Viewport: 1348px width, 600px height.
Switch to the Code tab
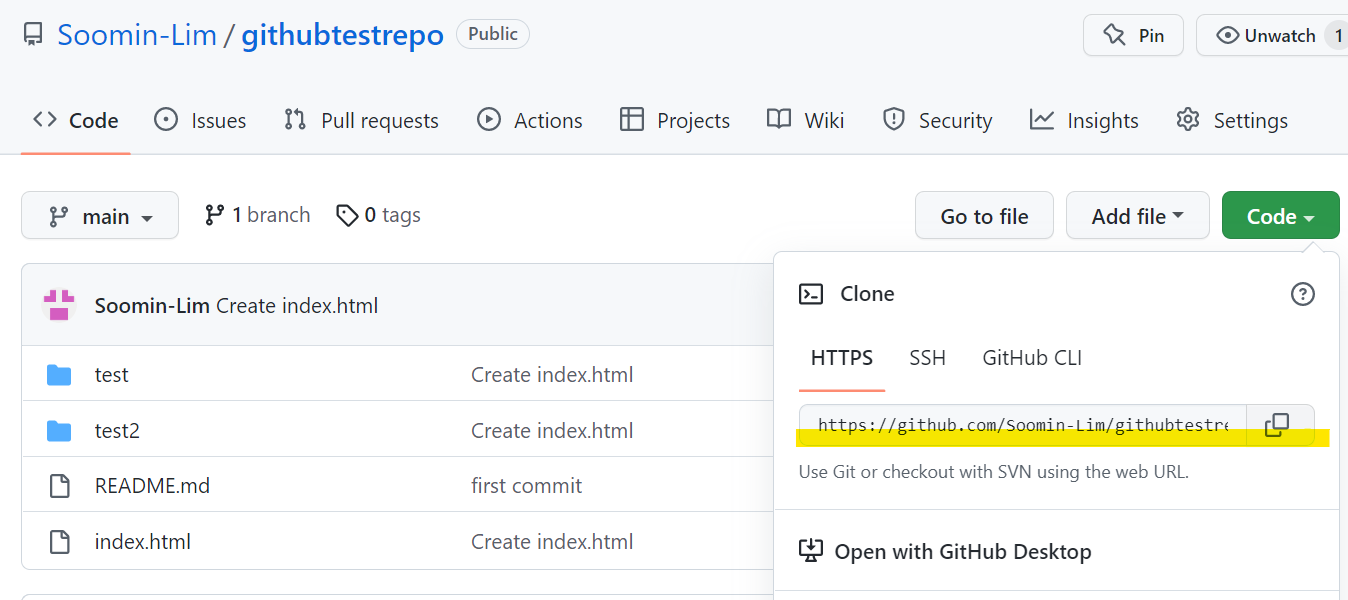coord(76,120)
